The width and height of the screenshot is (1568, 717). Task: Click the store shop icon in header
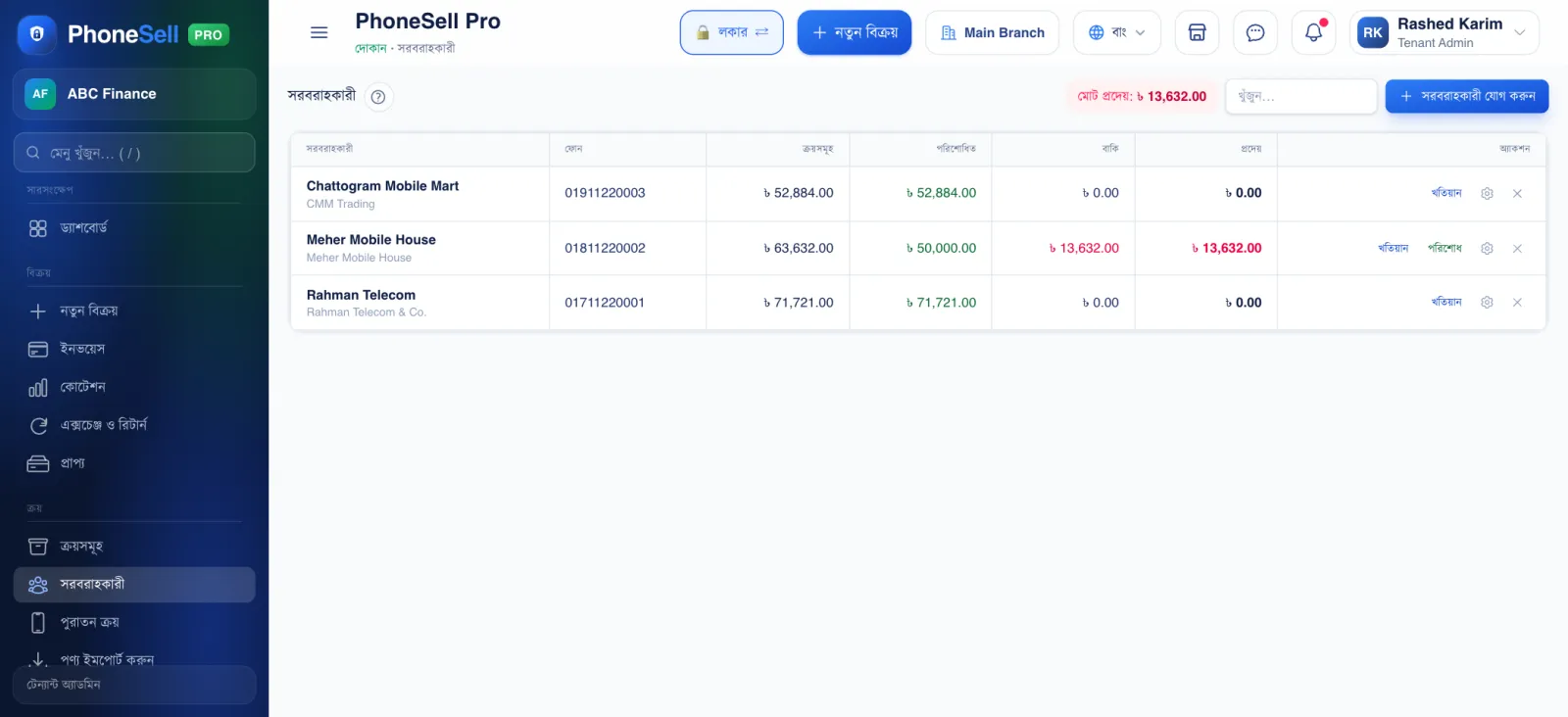coord(1197,32)
